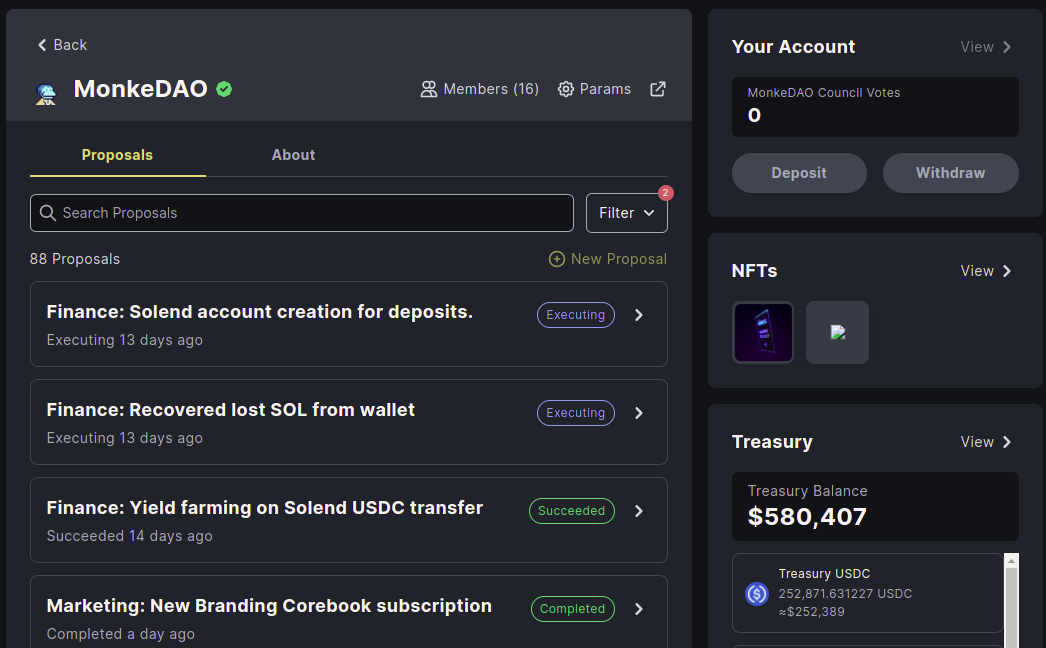Screen dimensions: 1046x648
Task: Click the New Proposal link
Action: tap(608, 259)
